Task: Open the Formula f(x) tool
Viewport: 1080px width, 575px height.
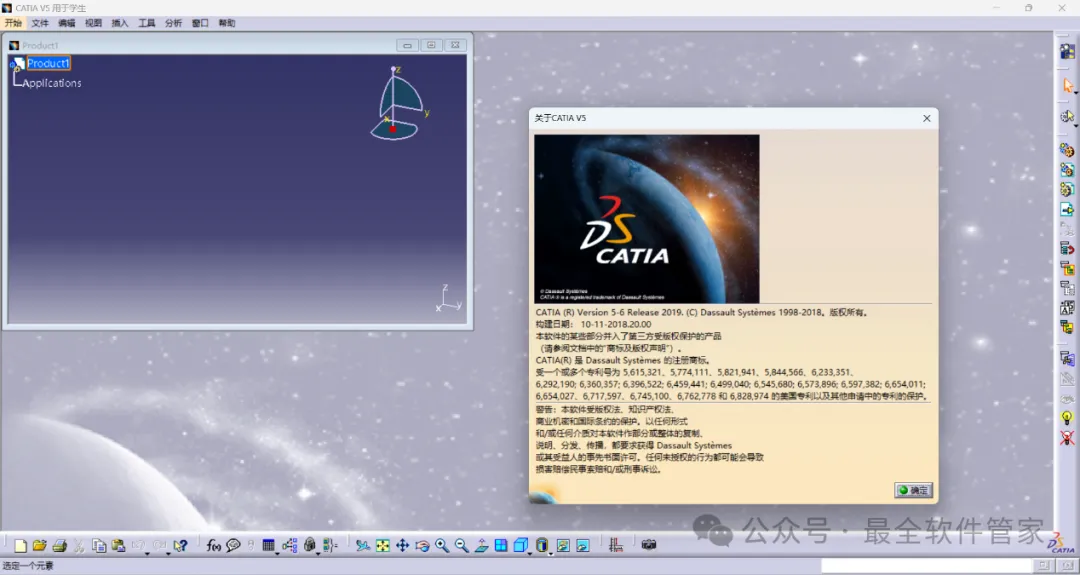Action: (x=214, y=545)
